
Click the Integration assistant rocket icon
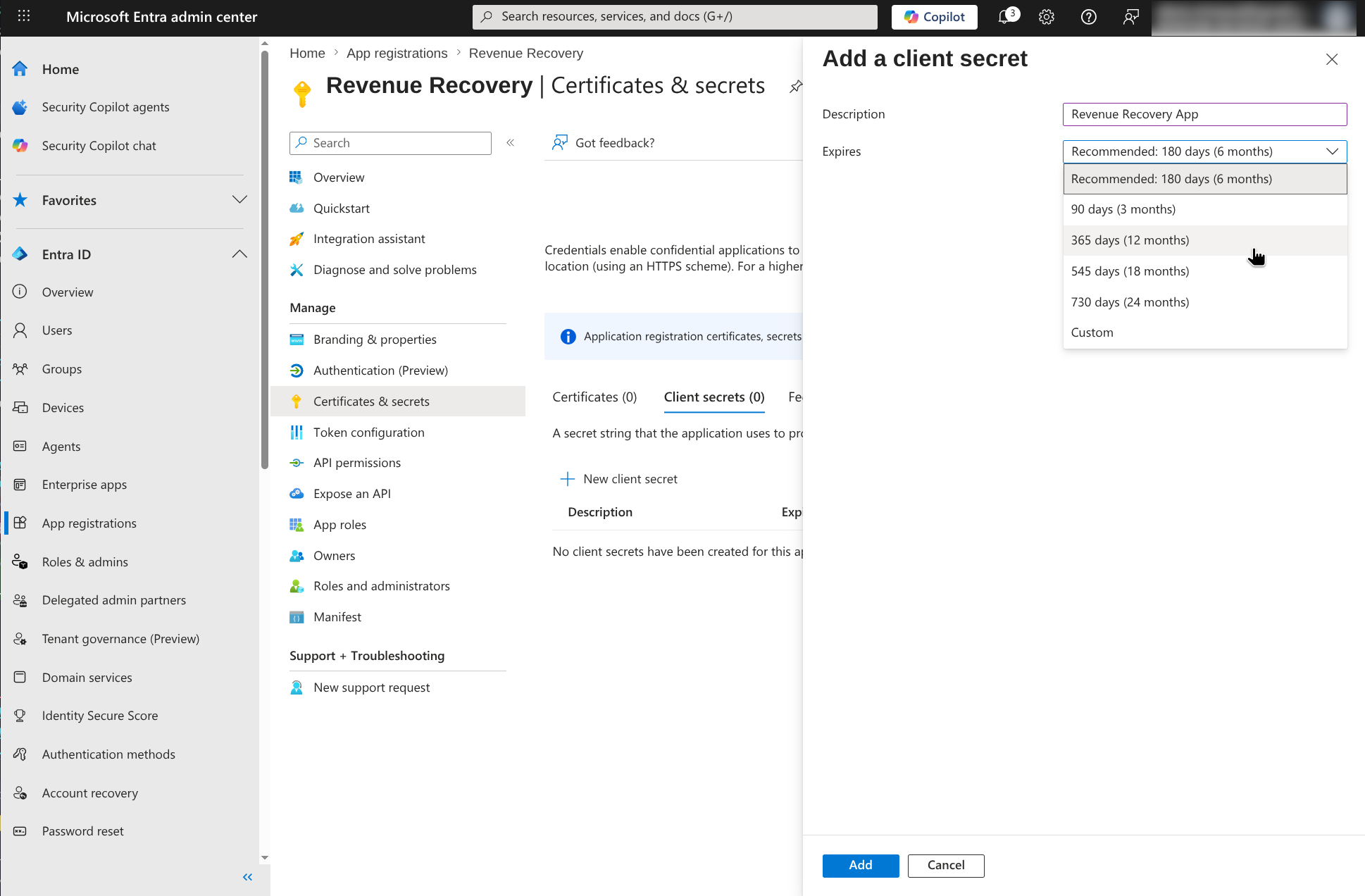[x=297, y=239]
